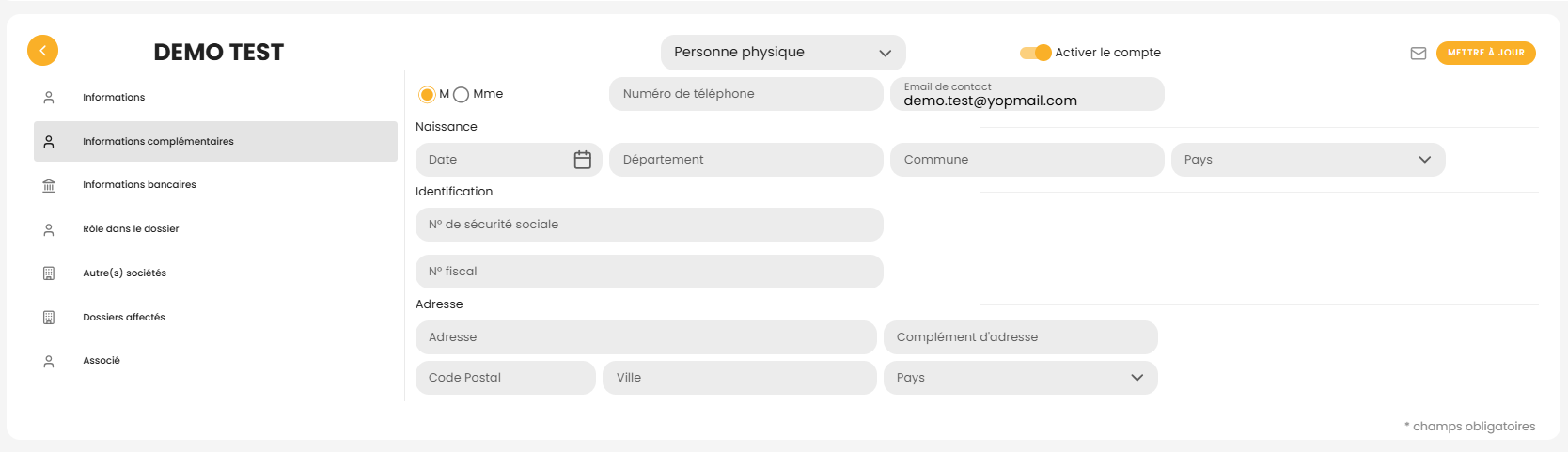Select the Mme radio button
This screenshot has height=452, width=1568.
[461, 94]
